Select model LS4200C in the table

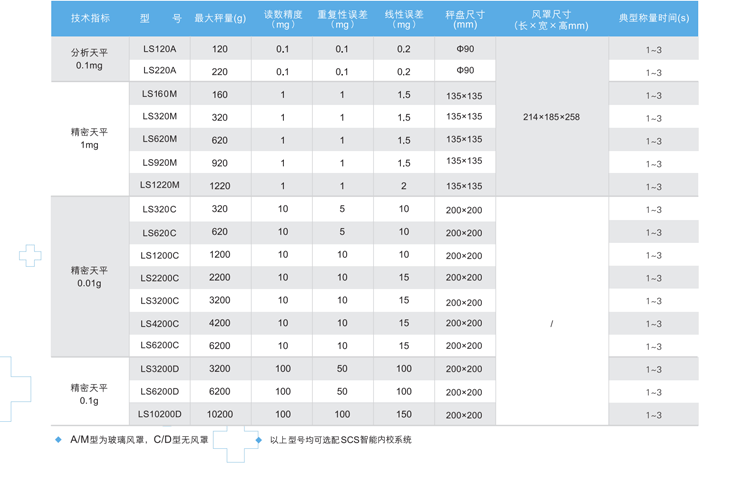[x=159, y=322]
